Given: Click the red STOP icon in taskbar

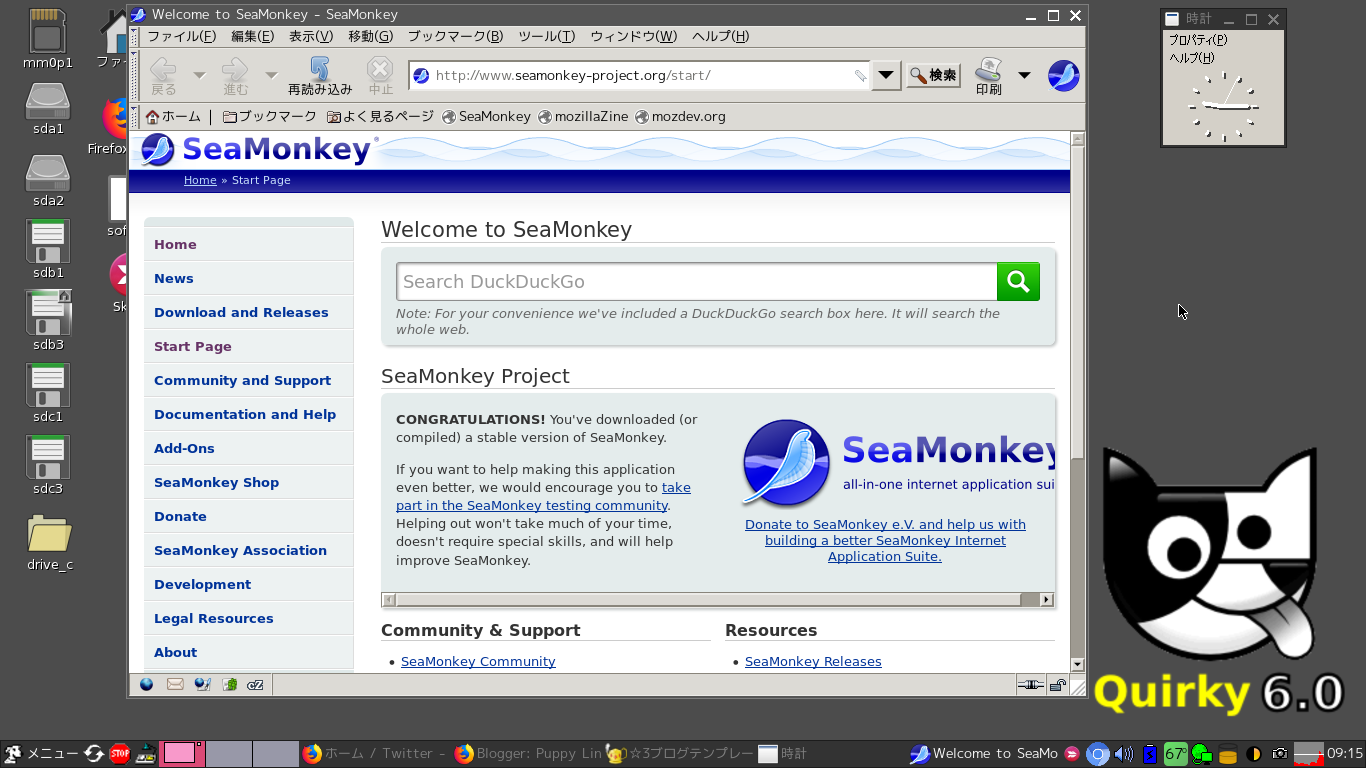Looking at the screenshot, I should coord(120,754).
